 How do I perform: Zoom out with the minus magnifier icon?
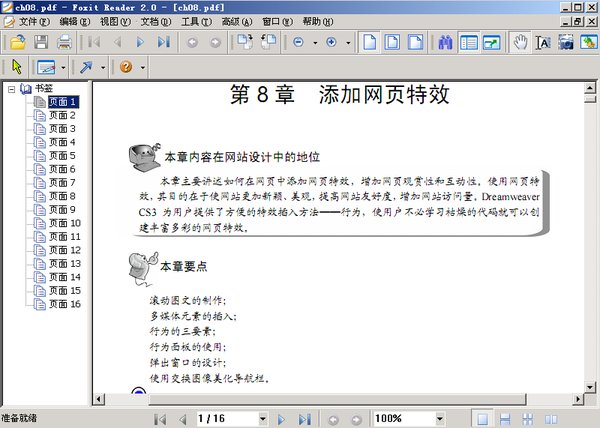pyautogui.click(x=298, y=42)
